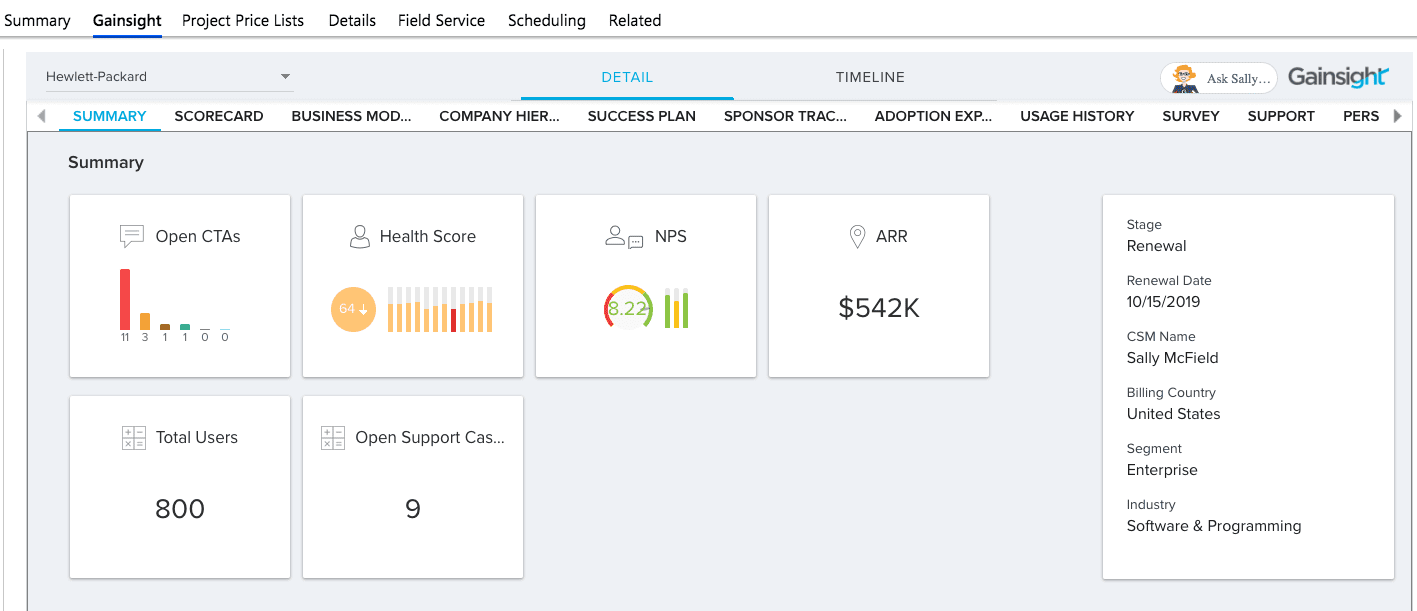Click the Health Score widget title

coord(428,237)
